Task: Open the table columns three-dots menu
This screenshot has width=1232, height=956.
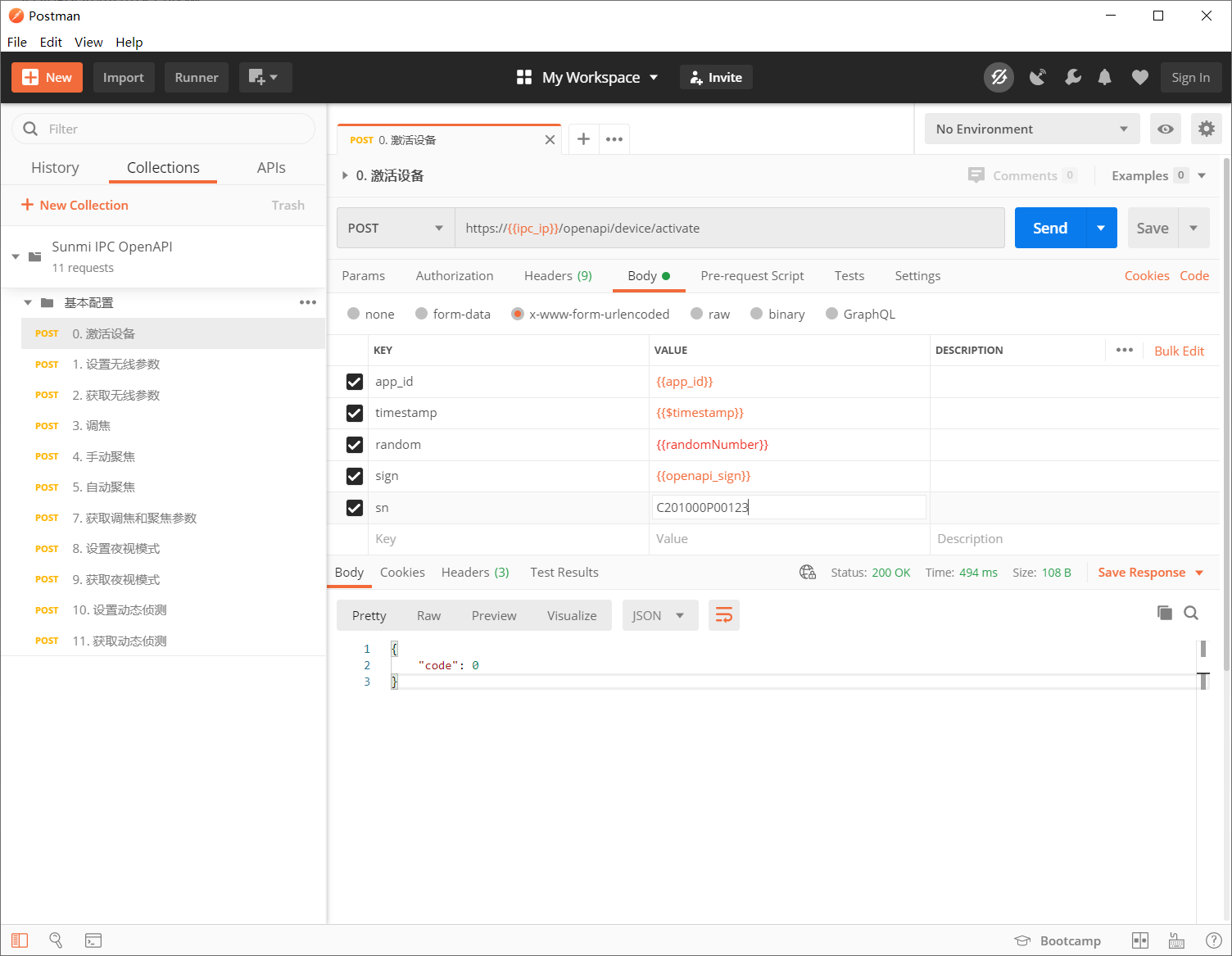Action: pyautogui.click(x=1125, y=350)
